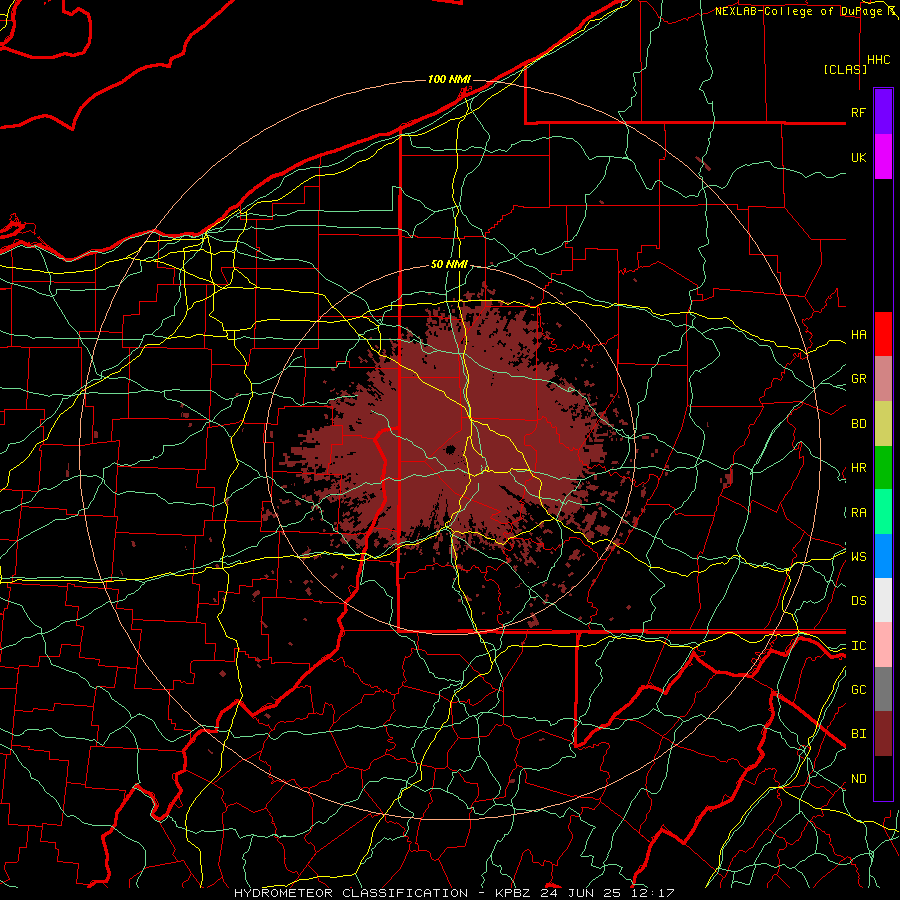Click the black ND legend swatch
This screenshot has height=900, width=900.
coord(883,778)
